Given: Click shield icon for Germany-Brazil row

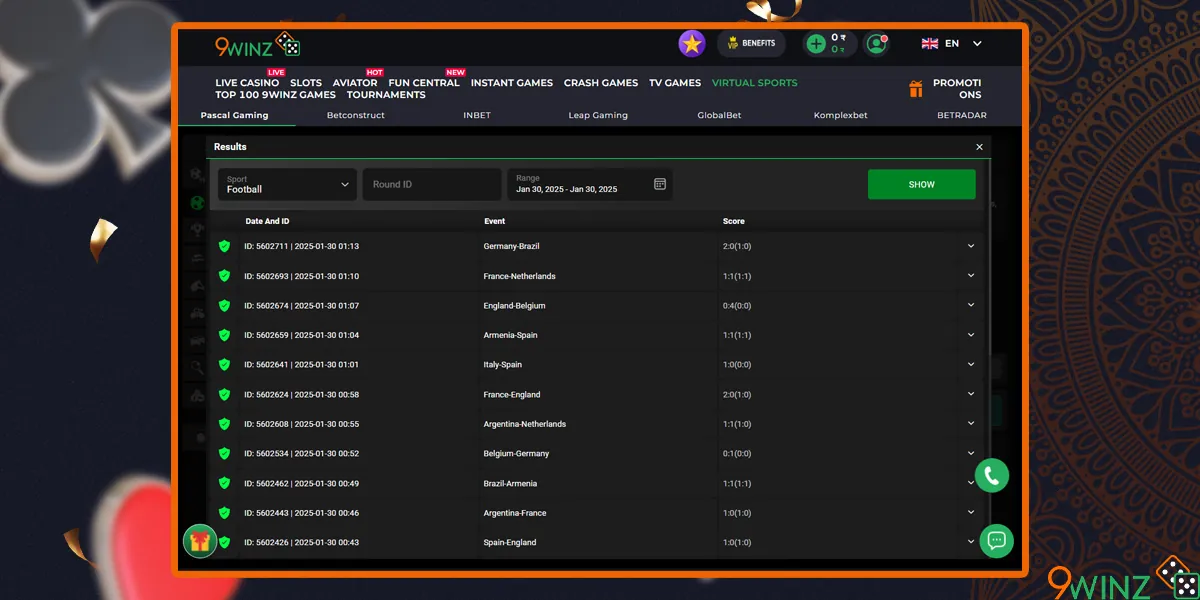Looking at the screenshot, I should pos(224,246).
